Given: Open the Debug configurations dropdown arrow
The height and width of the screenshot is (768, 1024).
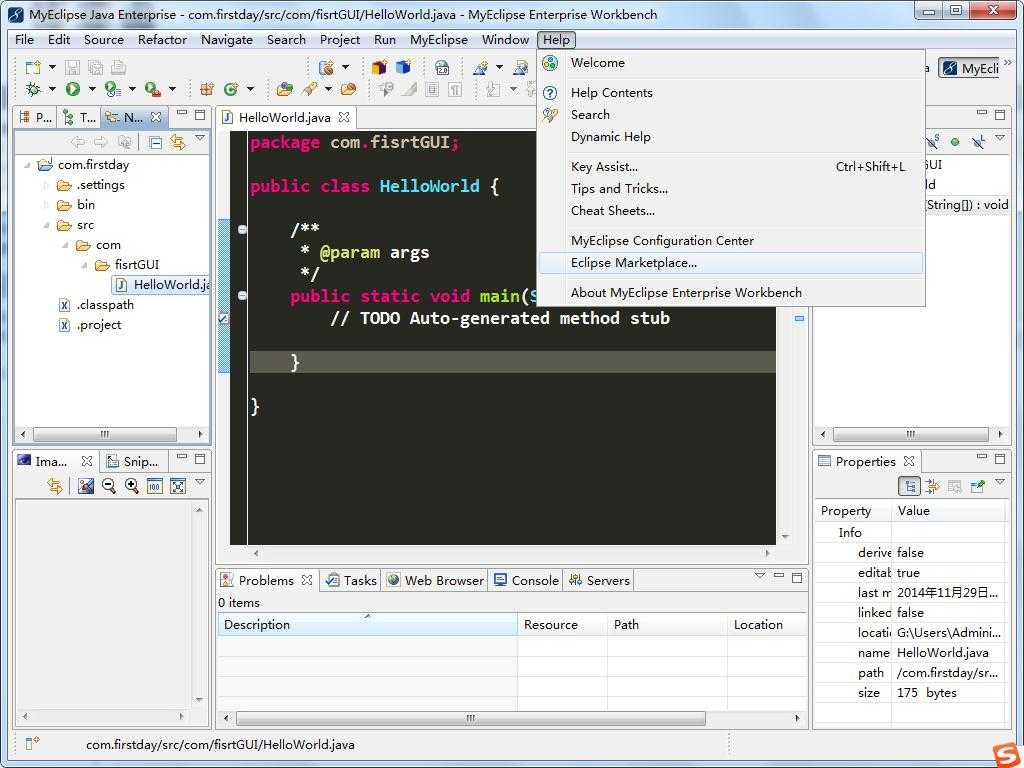Looking at the screenshot, I should (x=52, y=89).
